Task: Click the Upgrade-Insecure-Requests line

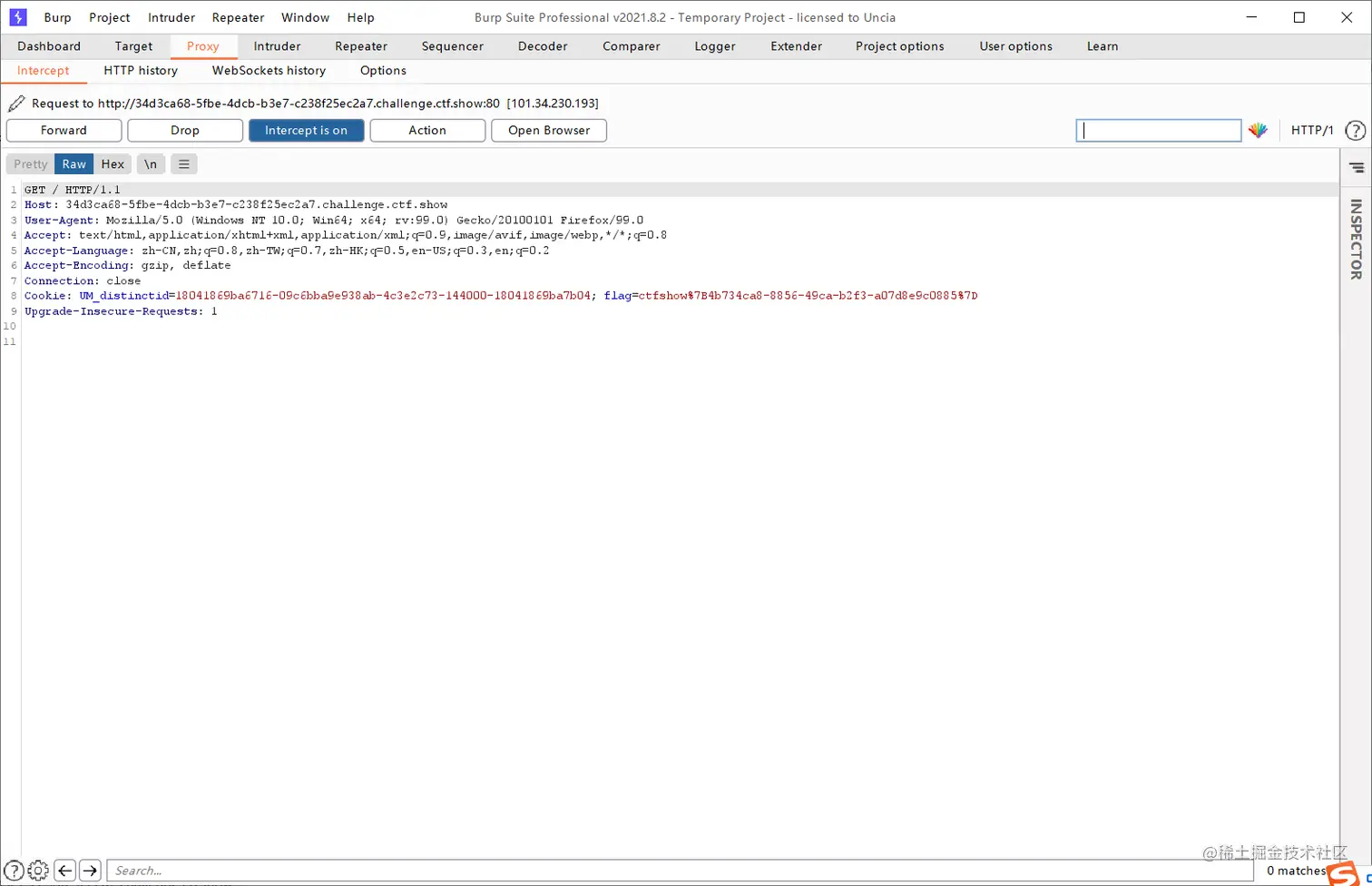Action: point(121,311)
